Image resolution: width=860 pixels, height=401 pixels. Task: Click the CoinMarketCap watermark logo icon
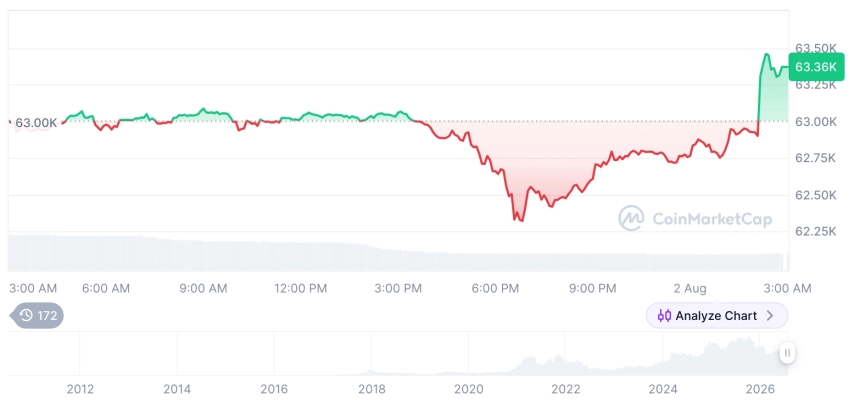pyautogui.click(x=631, y=218)
